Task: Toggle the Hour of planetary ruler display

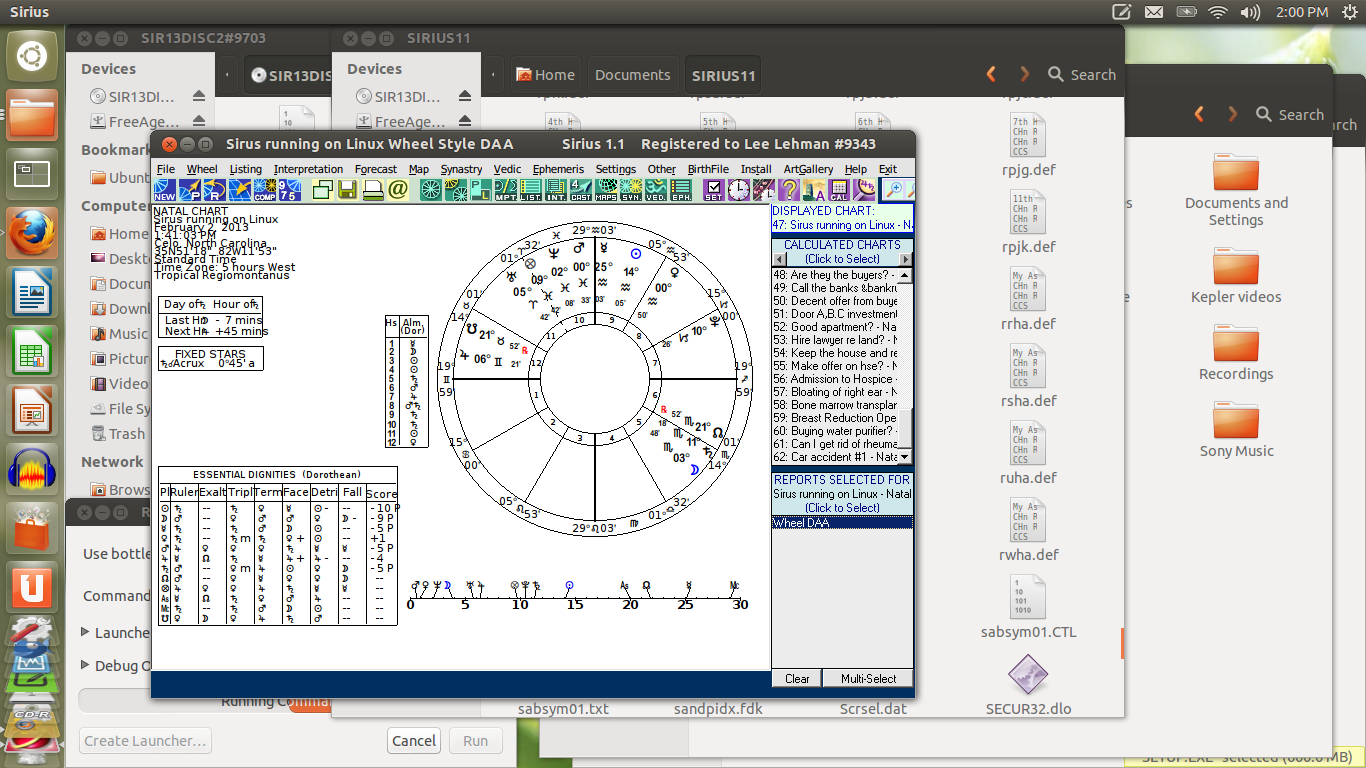Action: 236,304
